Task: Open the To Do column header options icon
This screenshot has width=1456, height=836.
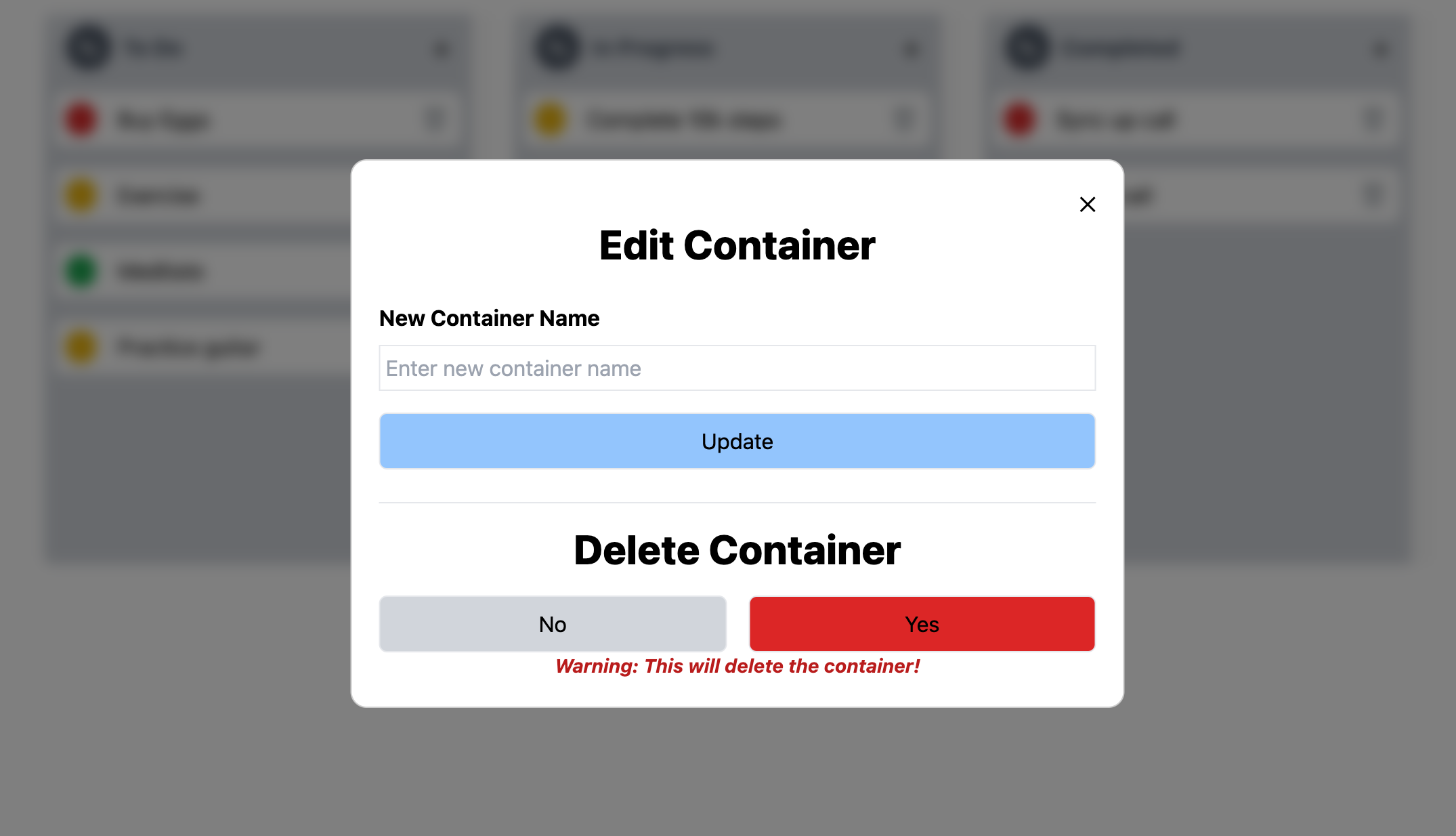Action: point(442,49)
